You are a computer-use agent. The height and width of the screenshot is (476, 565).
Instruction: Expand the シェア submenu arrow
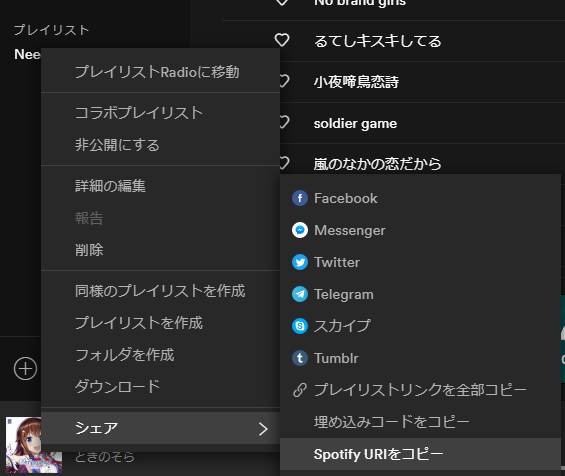point(263,429)
